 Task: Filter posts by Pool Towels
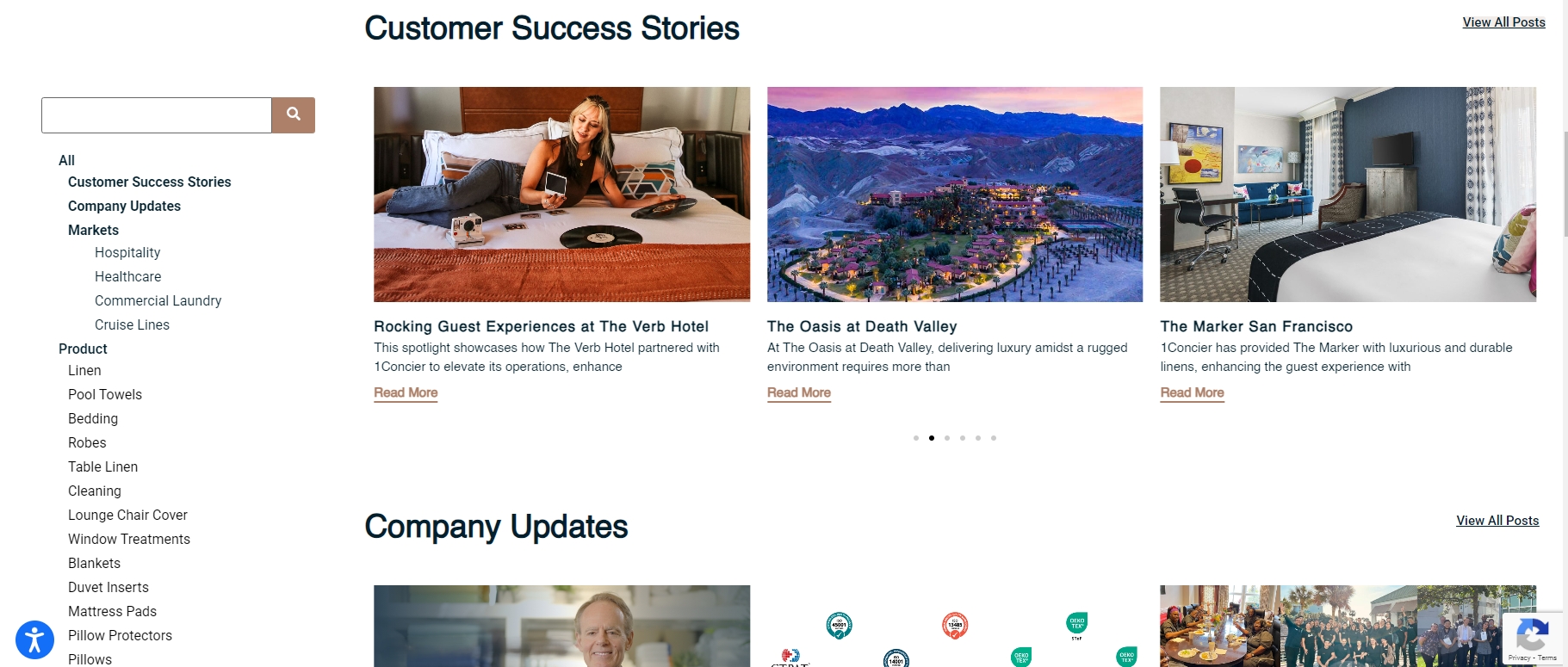[x=105, y=394]
